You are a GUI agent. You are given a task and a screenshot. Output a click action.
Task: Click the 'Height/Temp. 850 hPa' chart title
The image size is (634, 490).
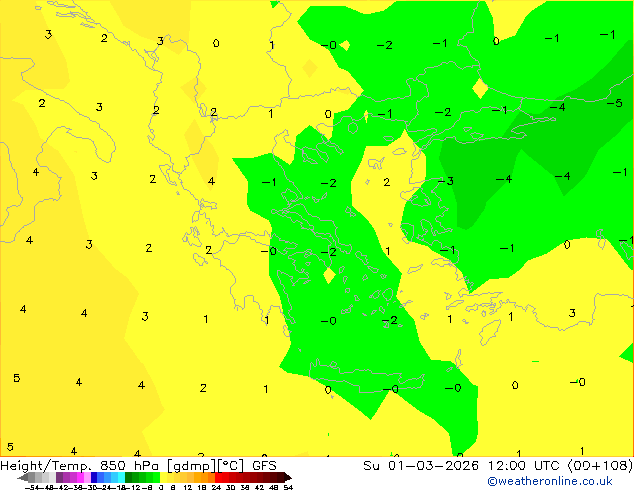[x=79, y=466]
